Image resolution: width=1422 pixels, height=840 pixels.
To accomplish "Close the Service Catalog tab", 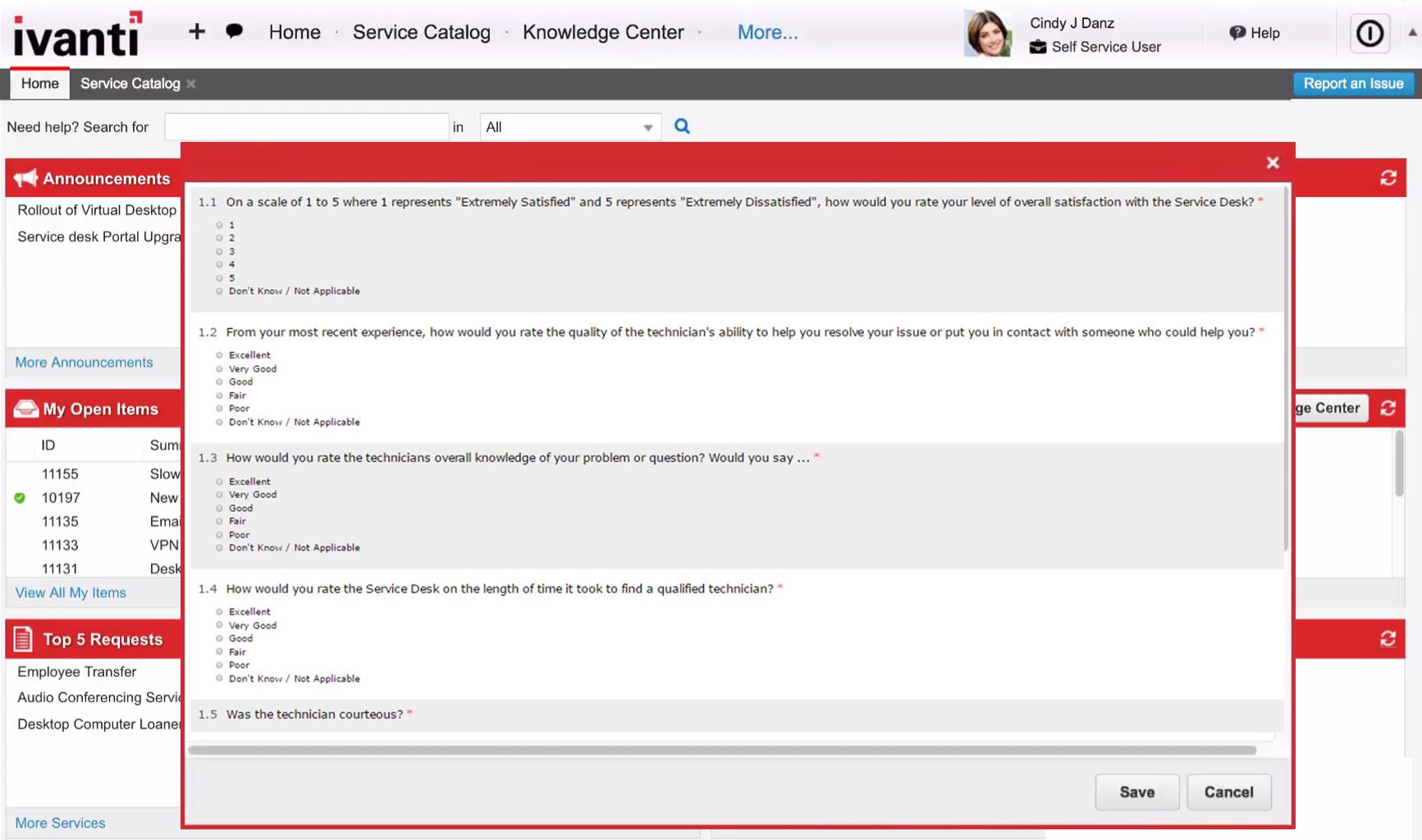I will tap(191, 84).
